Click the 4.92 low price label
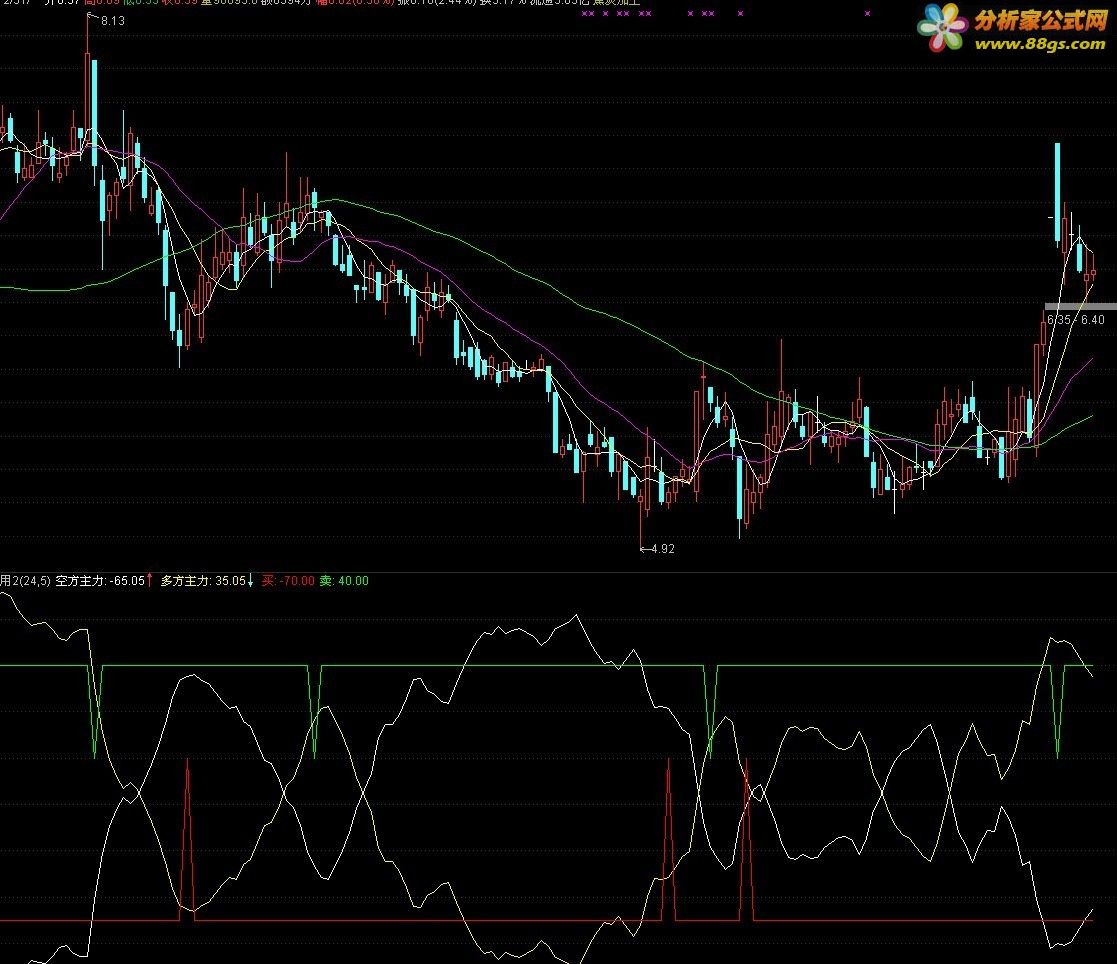The height and width of the screenshot is (964, 1117). pyautogui.click(x=663, y=549)
